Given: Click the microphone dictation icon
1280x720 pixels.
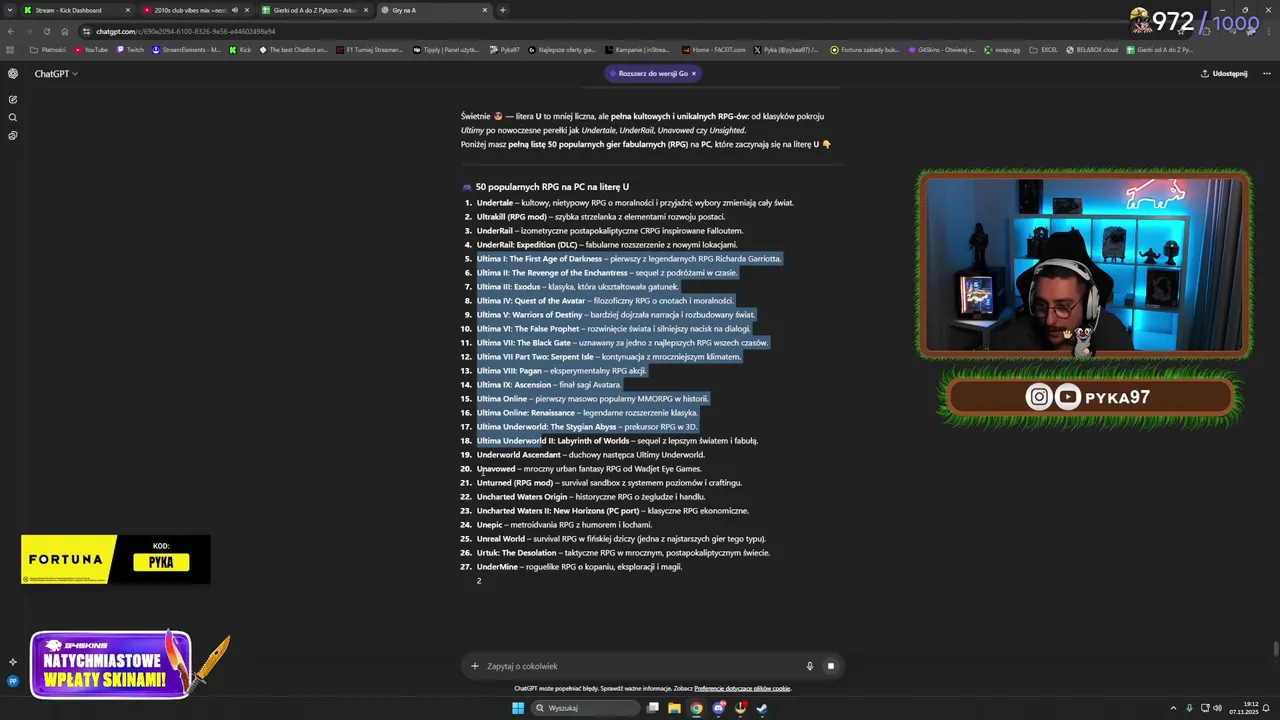Looking at the screenshot, I should 810,666.
